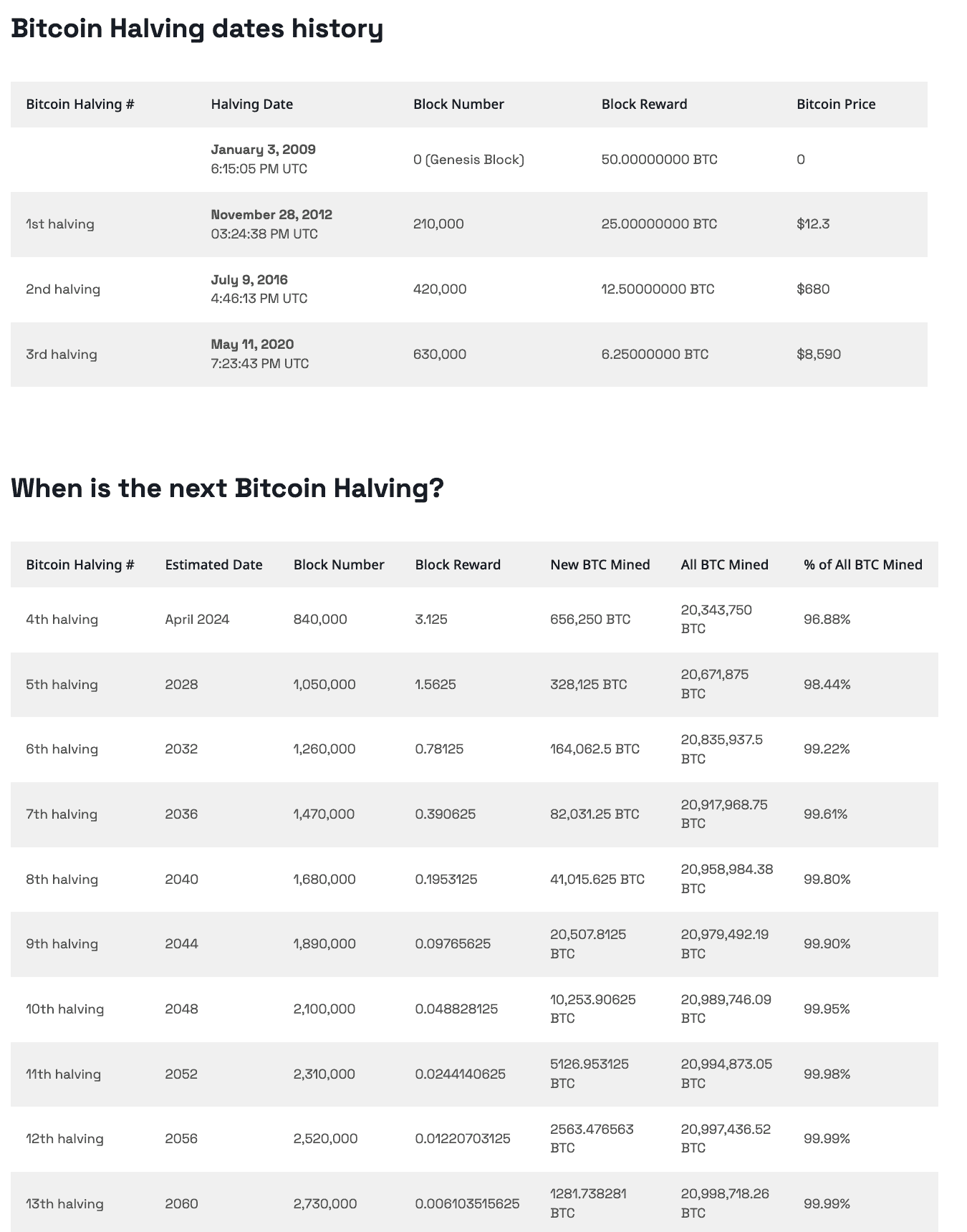Click the "Estimated Date" column header

click(213, 565)
